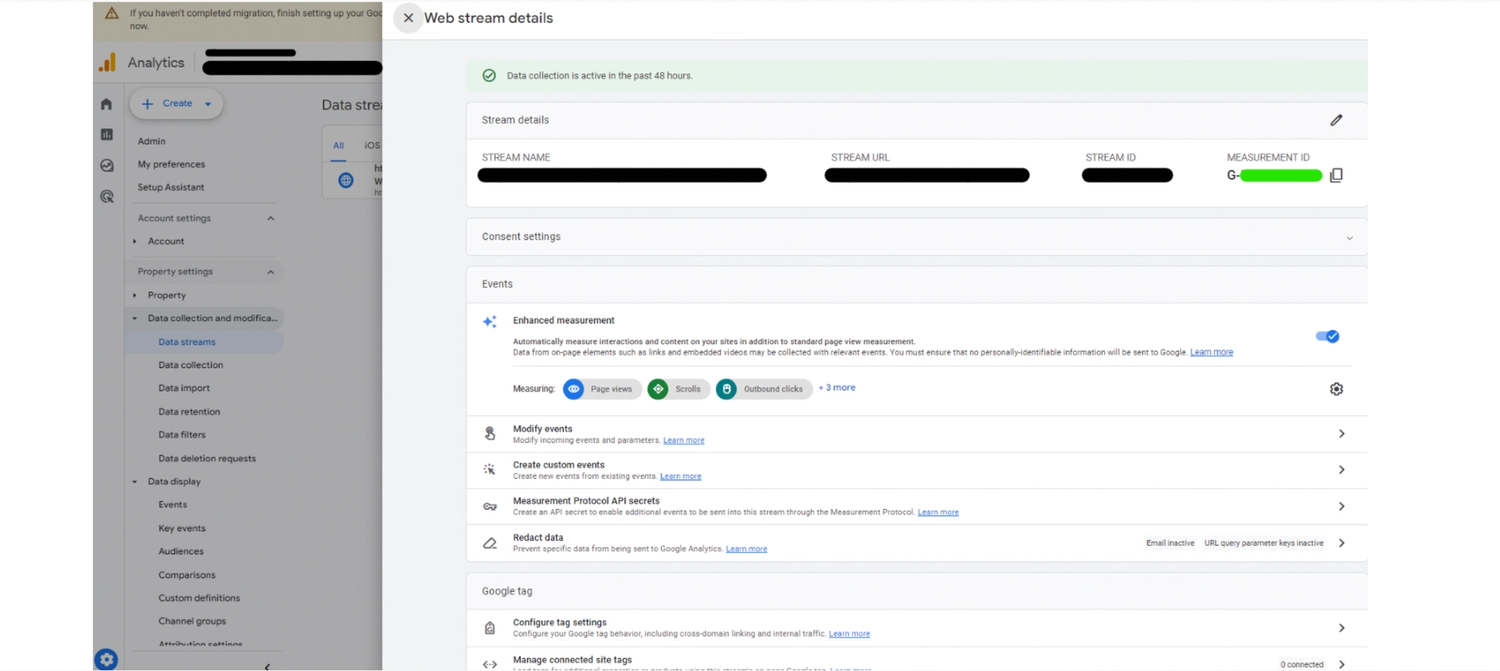This screenshot has width=1500, height=671.
Task: Expand the Consent settings section
Action: [x=1349, y=236]
